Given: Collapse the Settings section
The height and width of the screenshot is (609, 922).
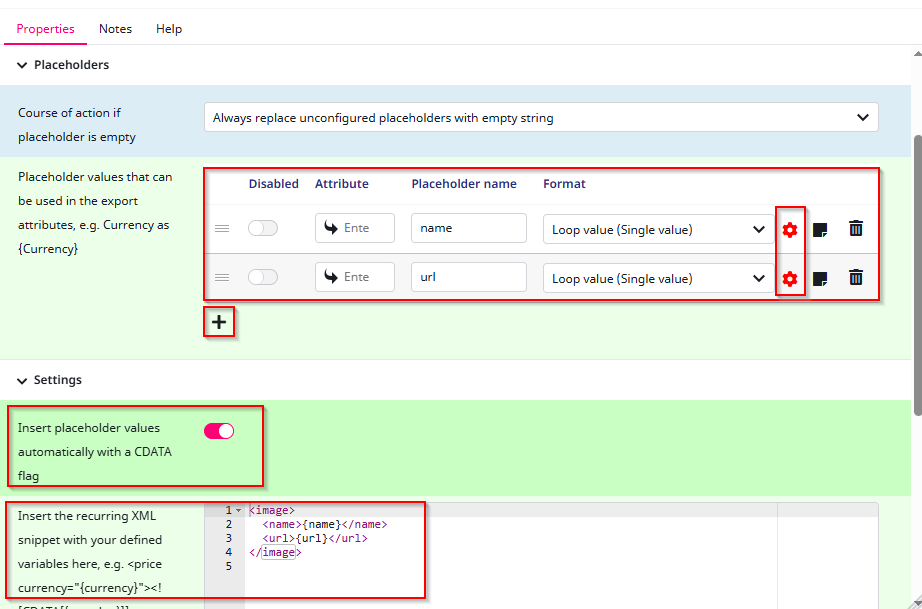Looking at the screenshot, I should pyautogui.click(x=23, y=381).
